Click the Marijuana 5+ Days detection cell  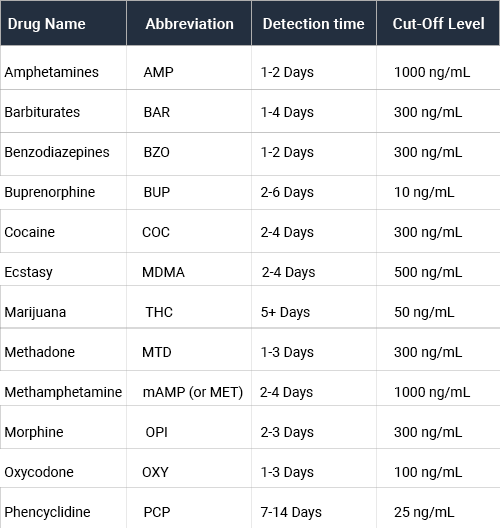click(x=314, y=307)
